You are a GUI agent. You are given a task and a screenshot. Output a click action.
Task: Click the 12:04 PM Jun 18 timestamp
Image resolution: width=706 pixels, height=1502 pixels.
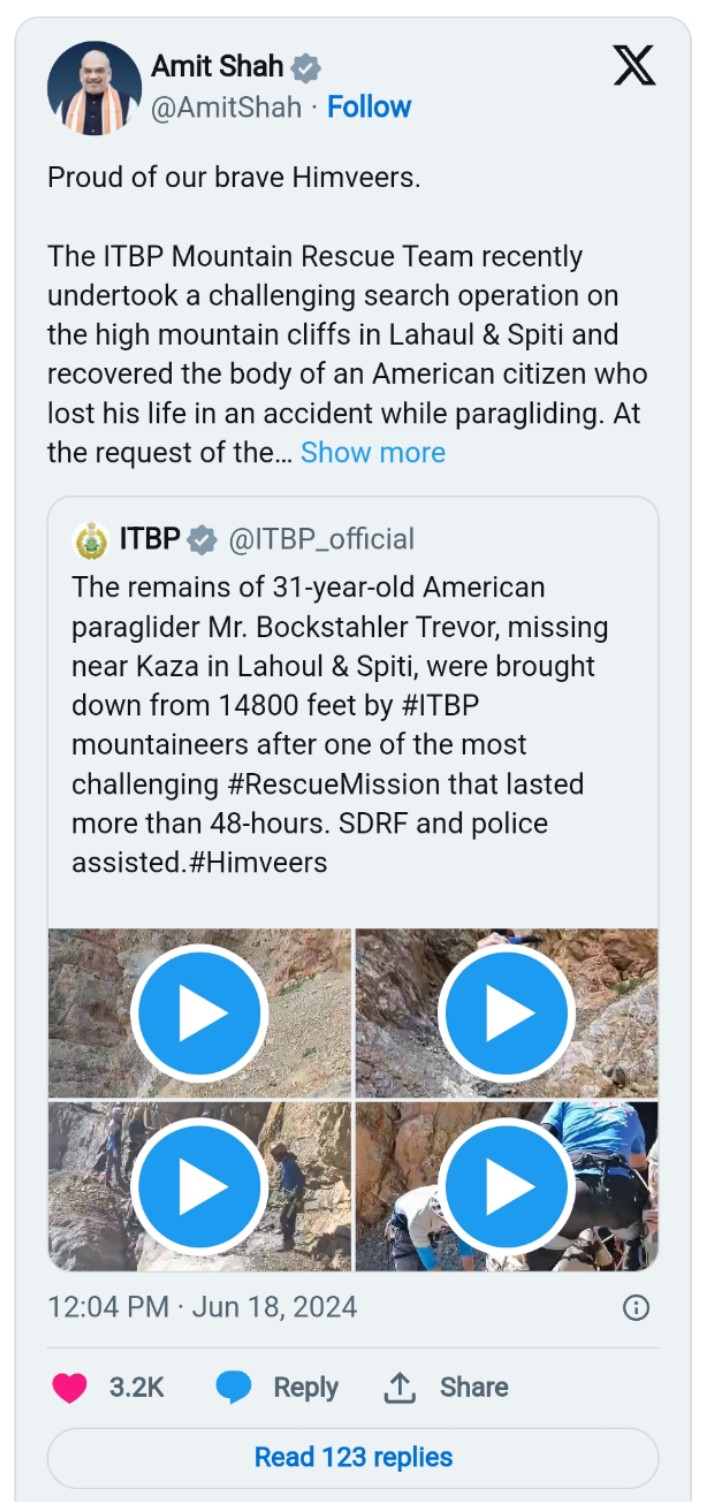tap(202, 1307)
